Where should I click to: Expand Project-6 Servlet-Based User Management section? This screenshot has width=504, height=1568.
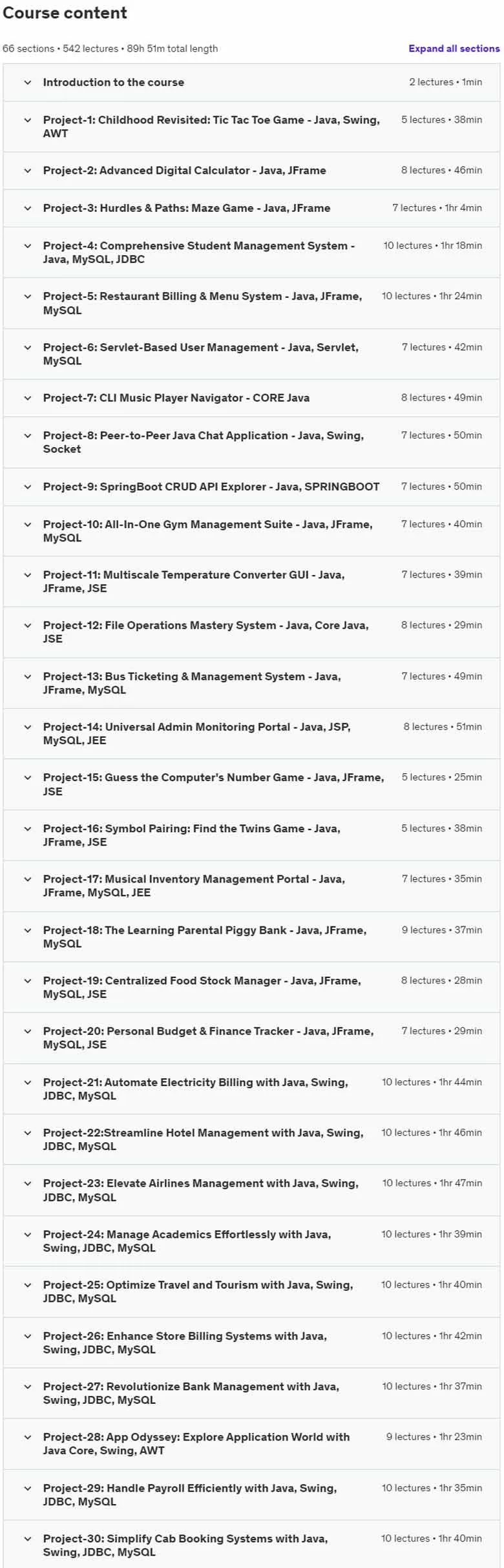point(251,354)
